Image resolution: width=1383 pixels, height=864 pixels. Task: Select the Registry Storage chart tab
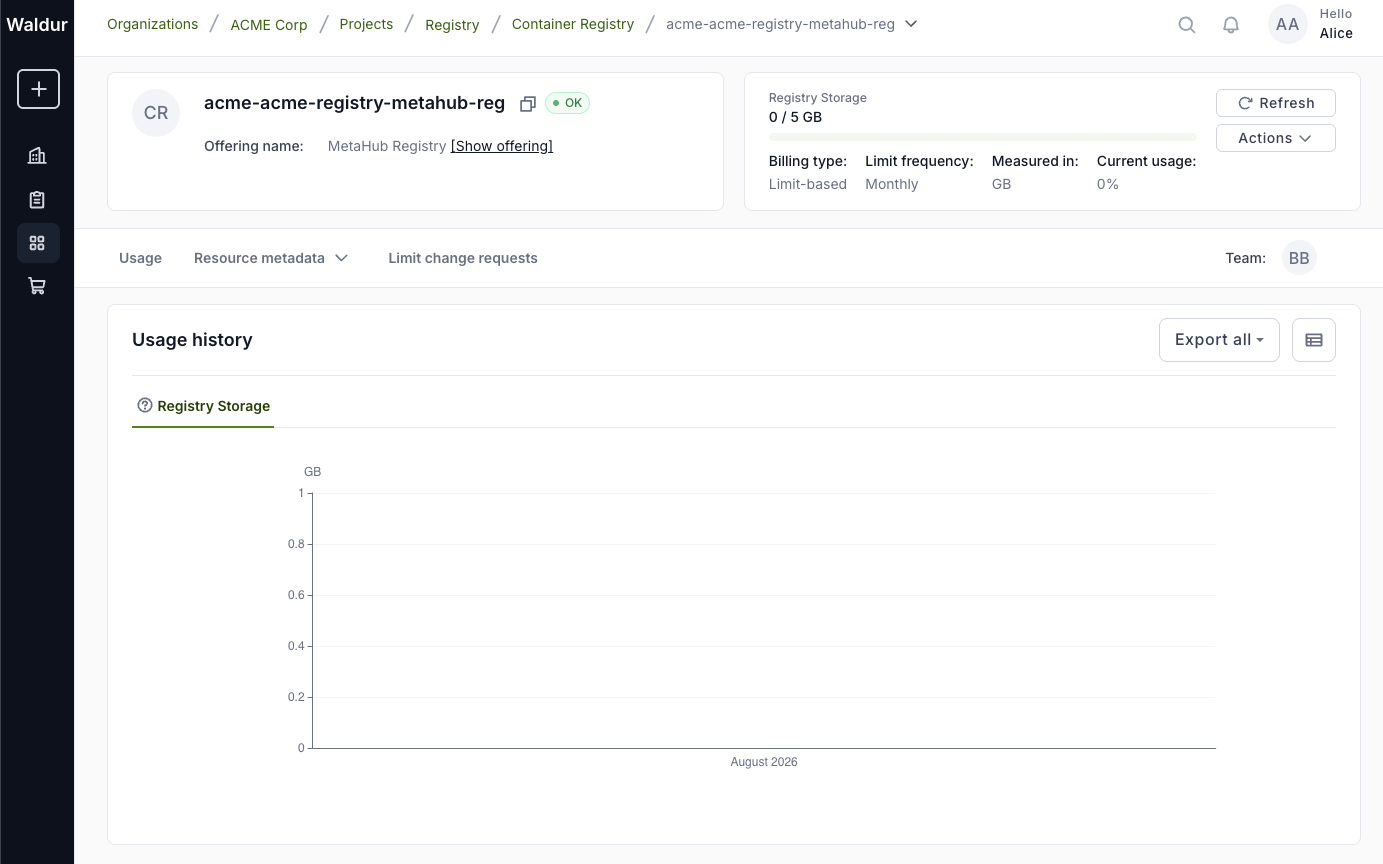tap(203, 406)
